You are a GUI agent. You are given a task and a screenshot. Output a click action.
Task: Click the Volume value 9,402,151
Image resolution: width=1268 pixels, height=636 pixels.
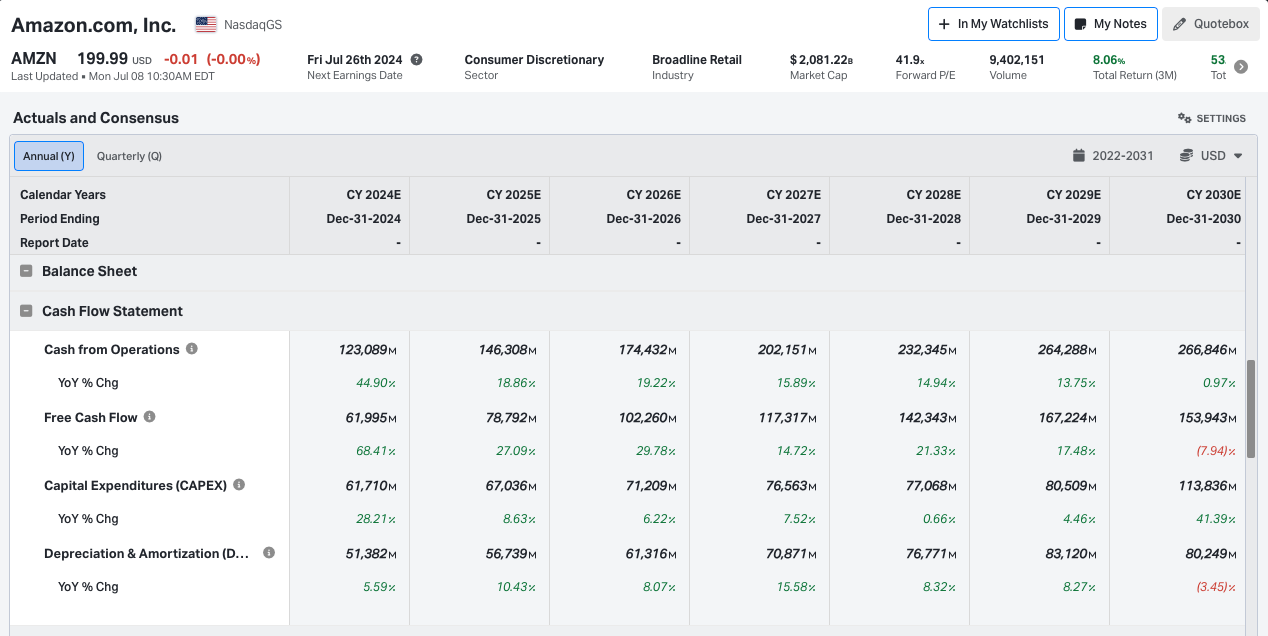tap(1017, 60)
